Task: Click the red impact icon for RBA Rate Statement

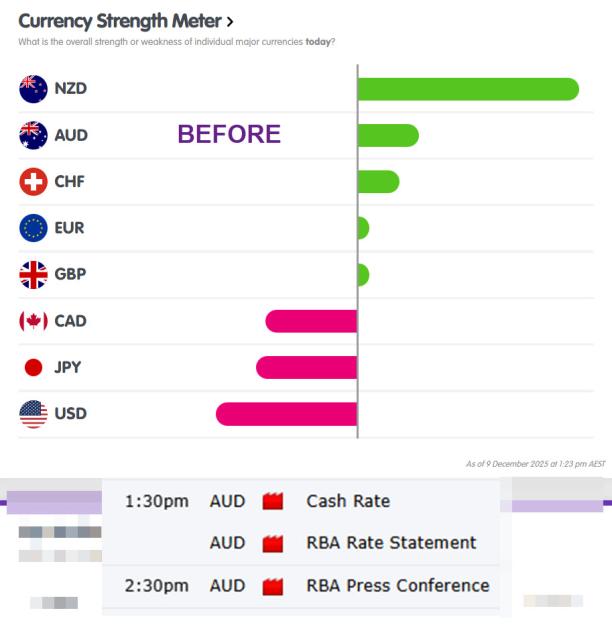Action: click(273, 543)
